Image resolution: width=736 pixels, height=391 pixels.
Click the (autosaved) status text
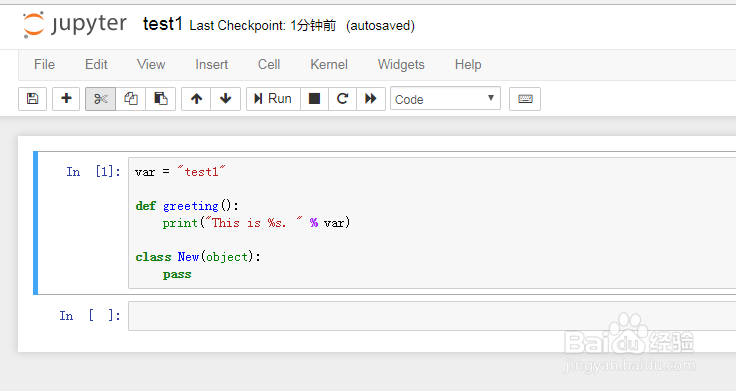coord(380,25)
